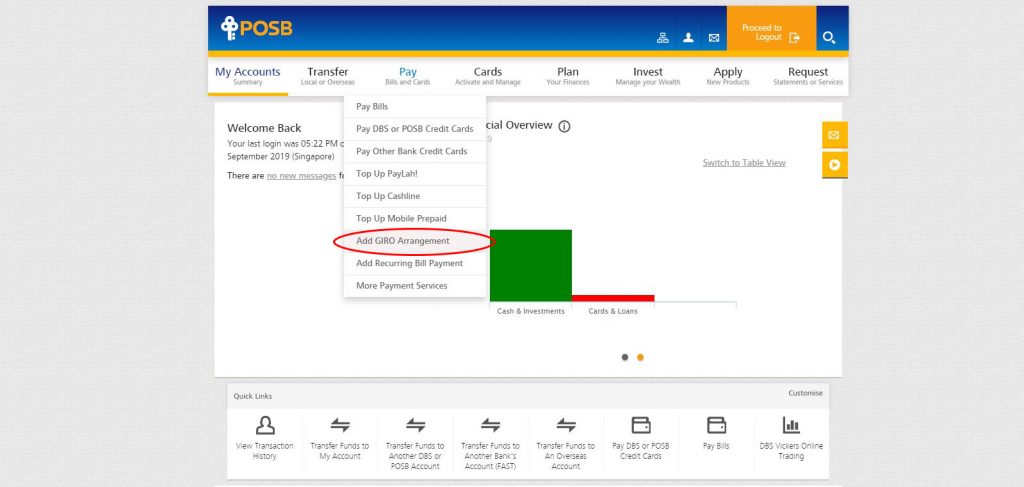Select Top Up Mobile Prepaid
This screenshot has width=1024, height=487.
click(415, 218)
